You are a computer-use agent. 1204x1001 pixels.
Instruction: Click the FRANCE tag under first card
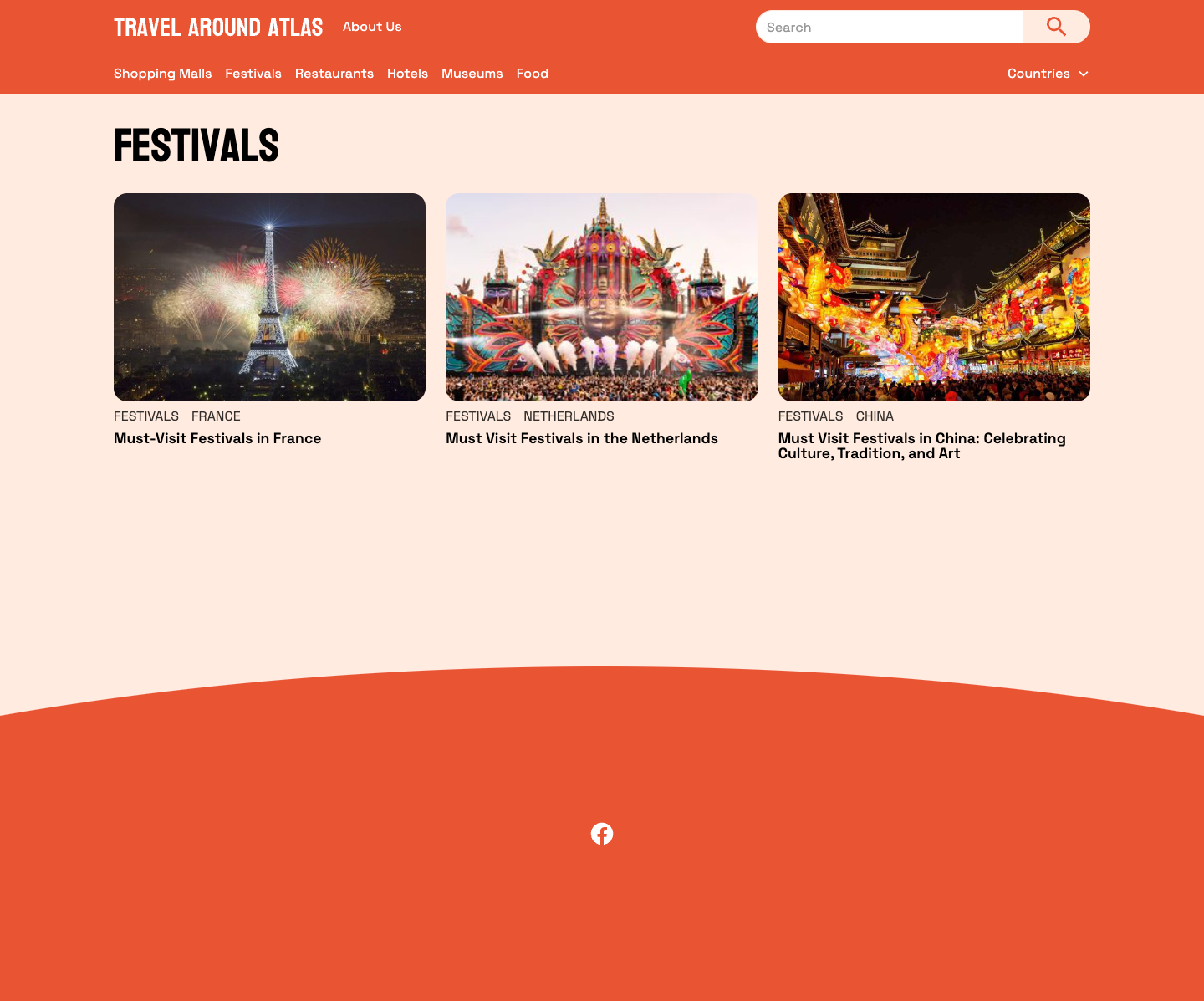point(216,416)
